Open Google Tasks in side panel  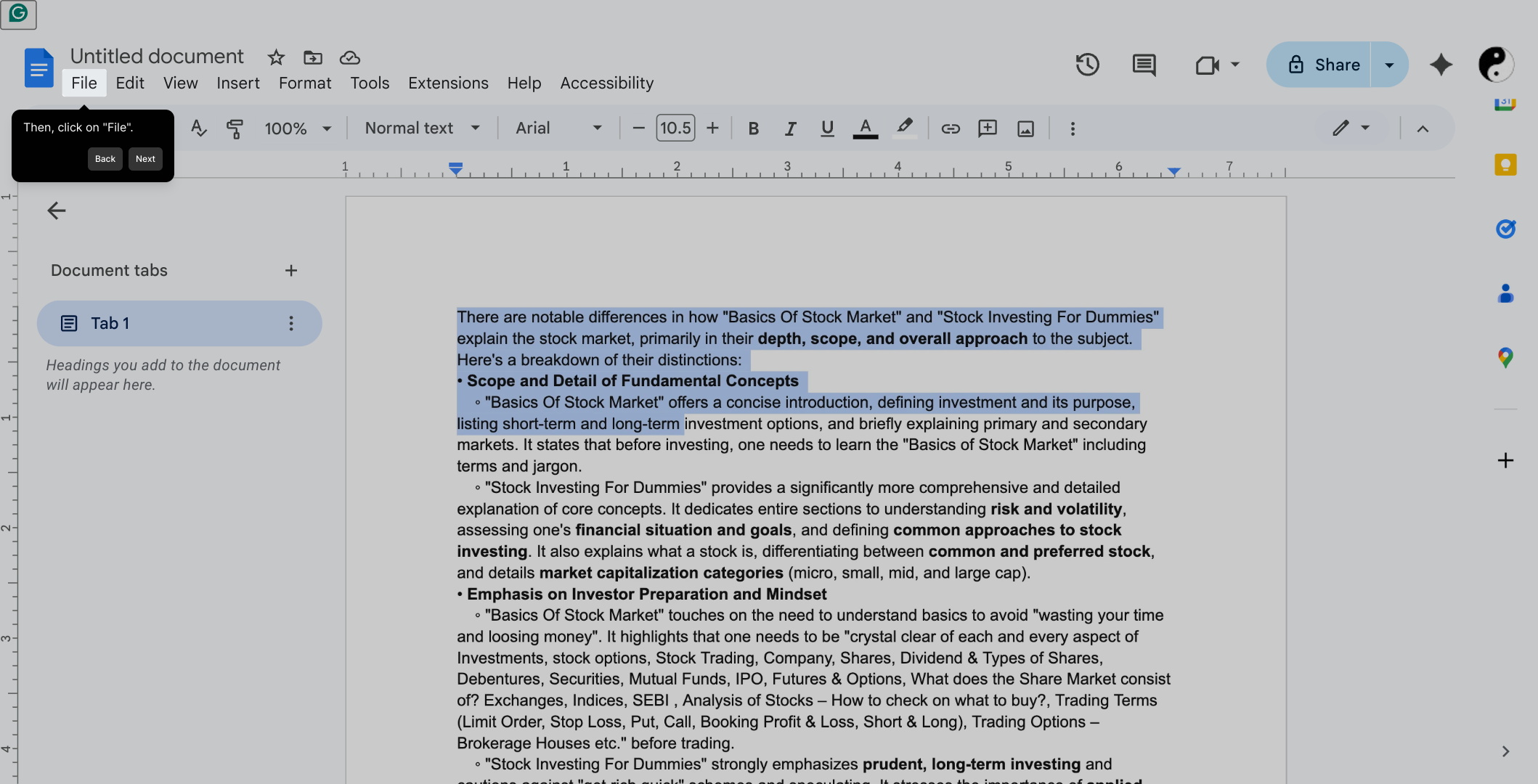[1505, 229]
